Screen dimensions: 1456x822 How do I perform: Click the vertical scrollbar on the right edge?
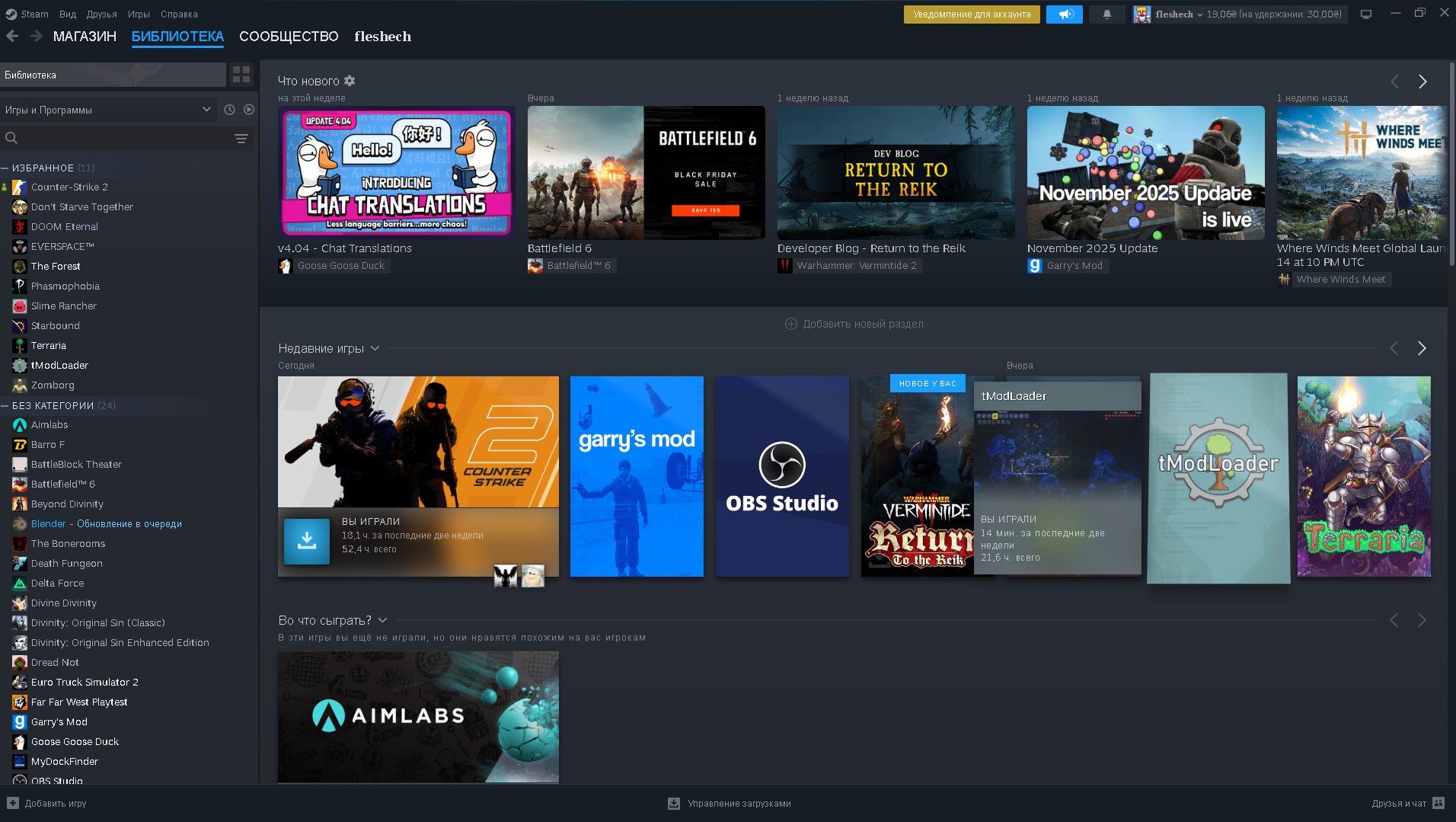click(x=1451, y=168)
